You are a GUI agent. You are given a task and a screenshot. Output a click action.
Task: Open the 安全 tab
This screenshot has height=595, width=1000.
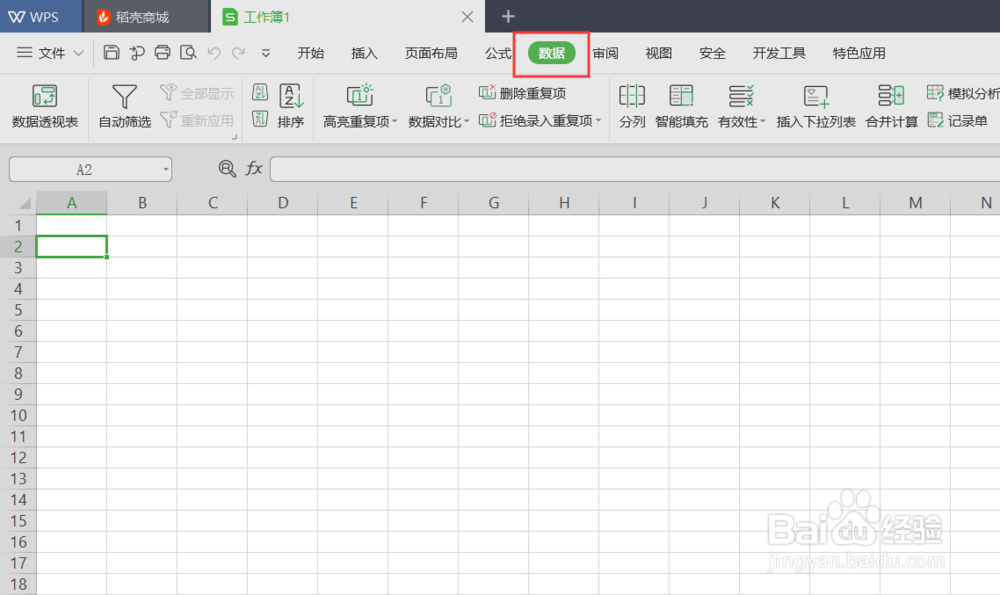712,53
